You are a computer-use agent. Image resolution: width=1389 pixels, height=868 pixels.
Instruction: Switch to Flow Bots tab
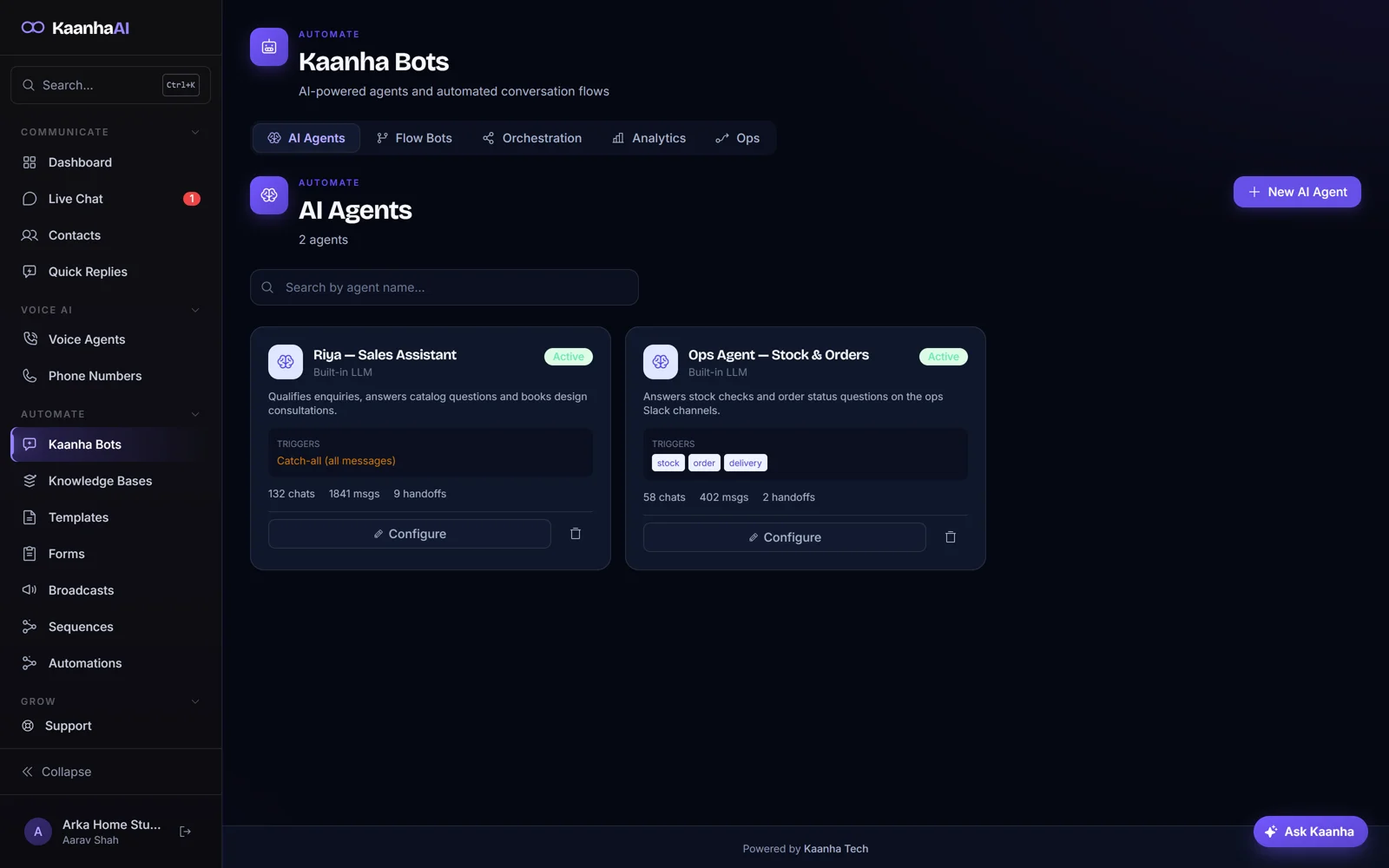414,138
